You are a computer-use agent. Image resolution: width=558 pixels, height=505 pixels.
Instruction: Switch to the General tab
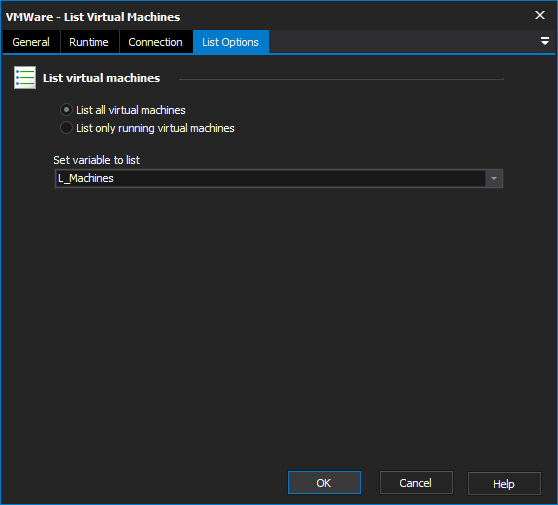31,42
